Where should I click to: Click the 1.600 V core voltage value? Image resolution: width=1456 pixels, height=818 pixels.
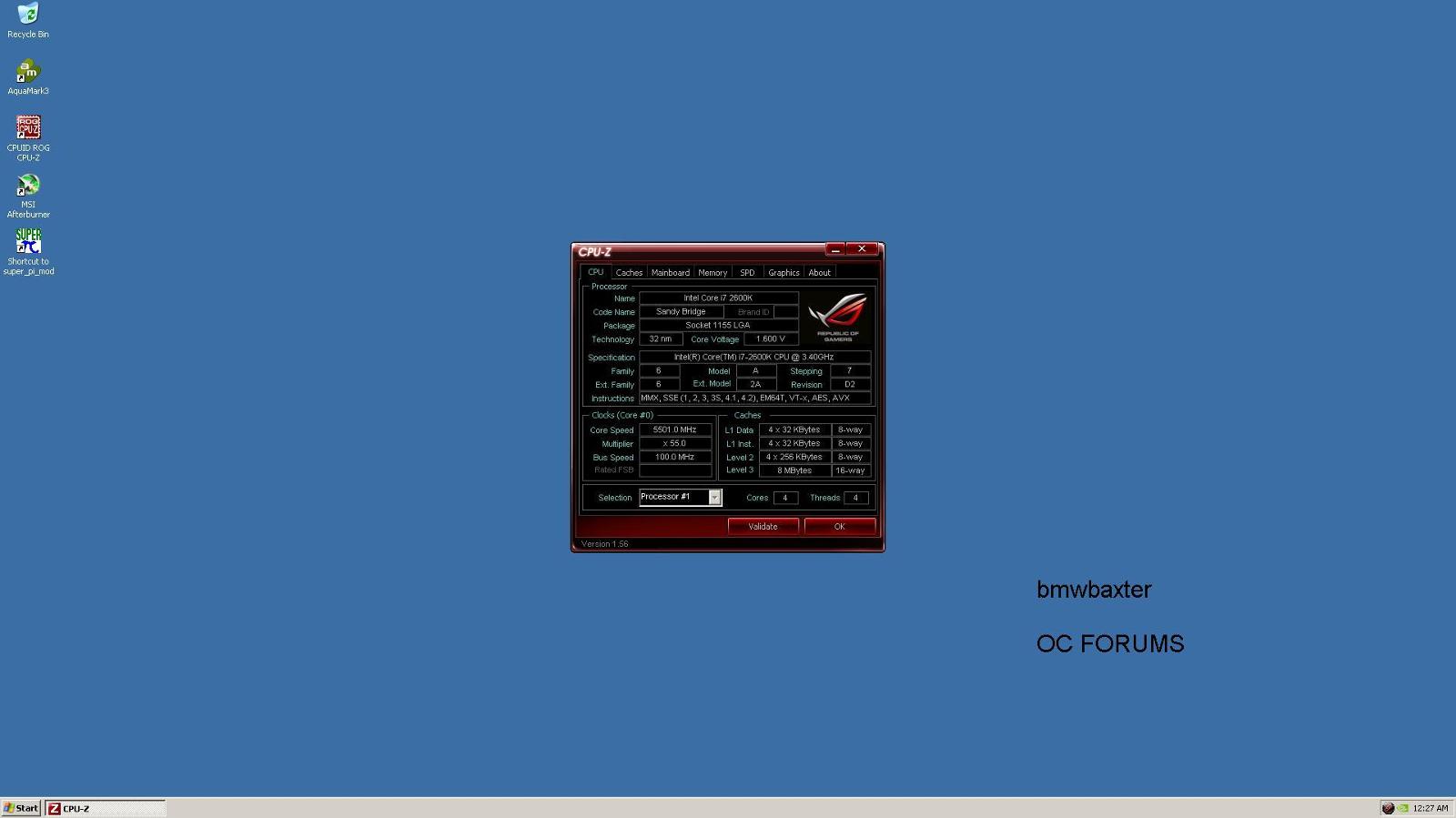(x=771, y=338)
